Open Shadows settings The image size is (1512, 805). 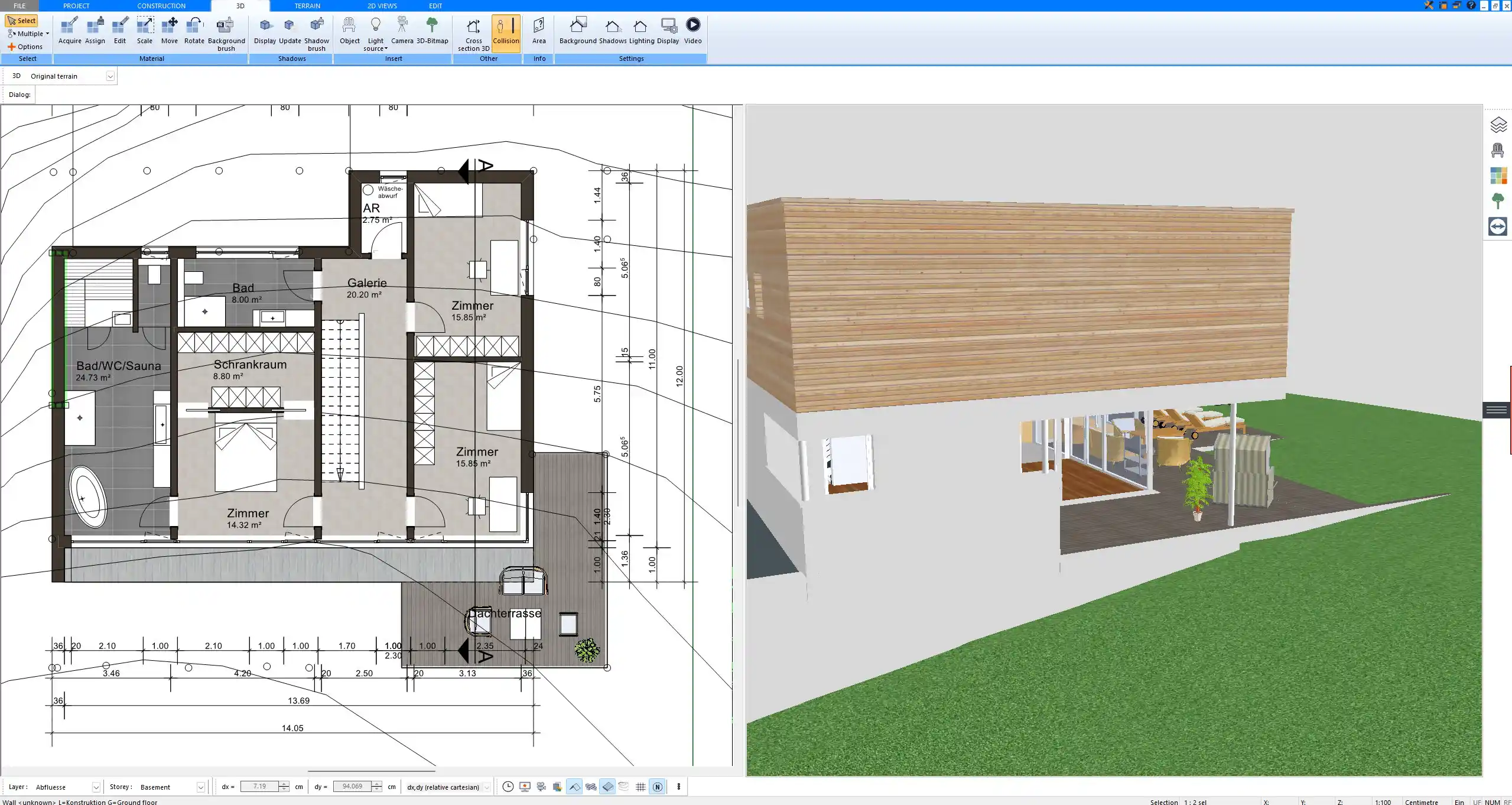[613, 31]
